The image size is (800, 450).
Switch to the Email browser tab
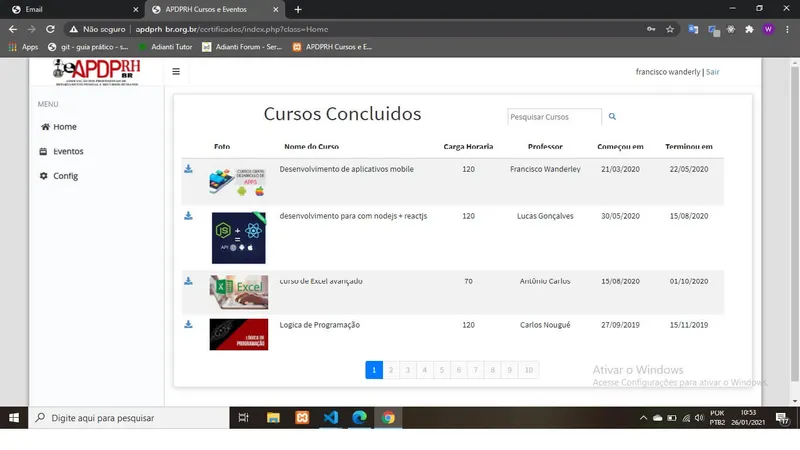tap(71, 9)
